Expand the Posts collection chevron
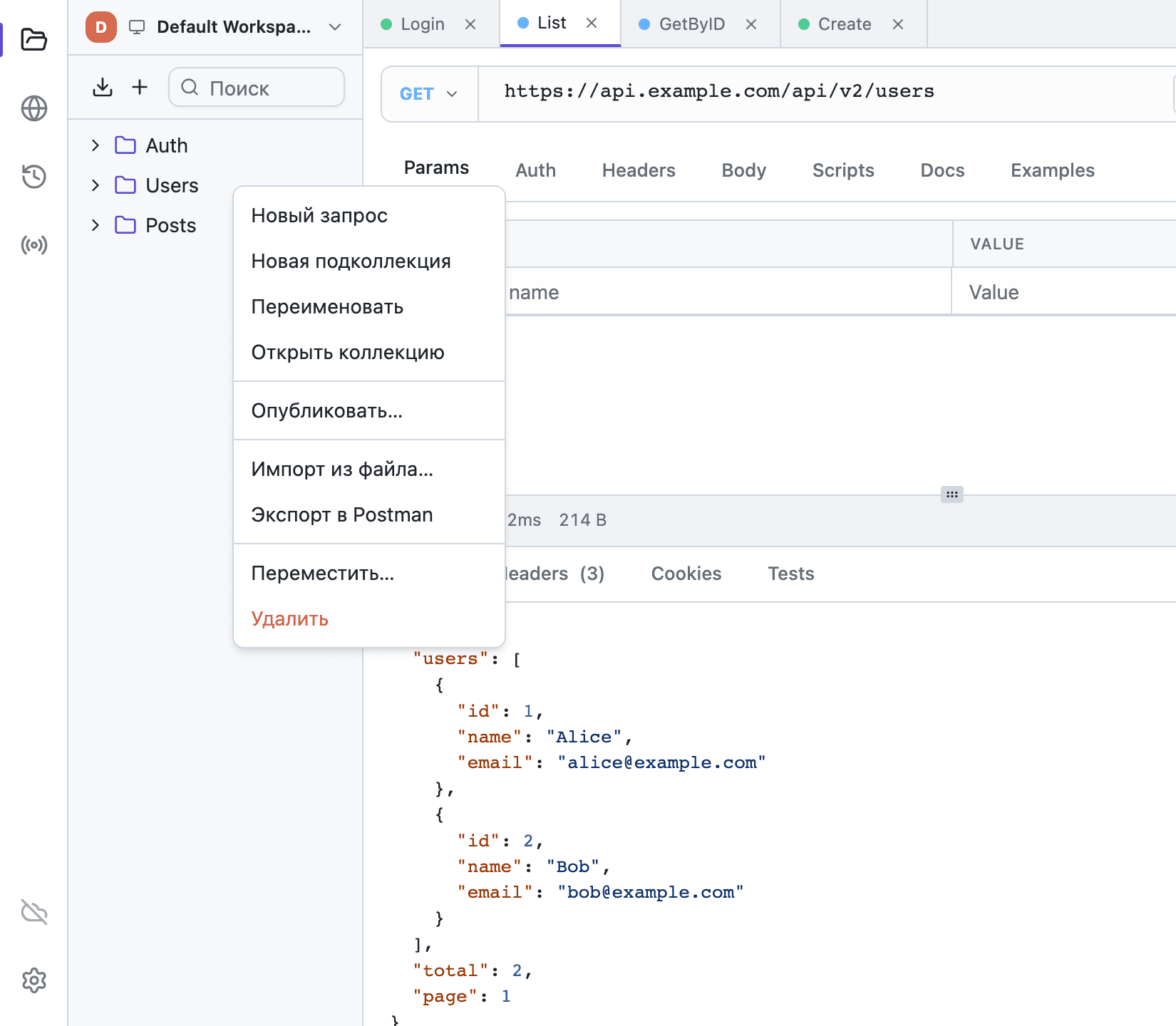The image size is (1176, 1026). 96,225
